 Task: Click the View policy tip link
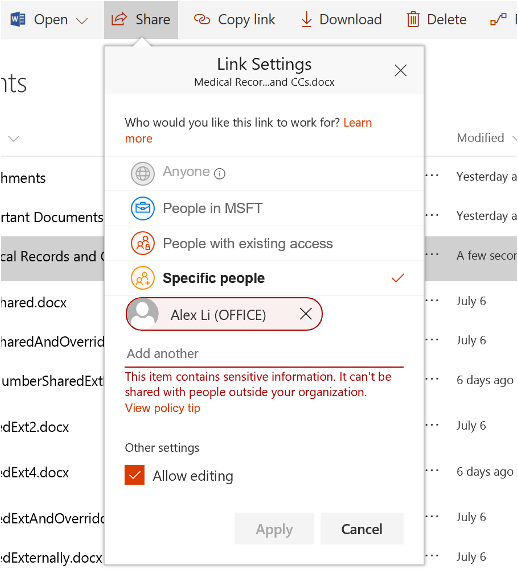pyautogui.click(x=163, y=408)
